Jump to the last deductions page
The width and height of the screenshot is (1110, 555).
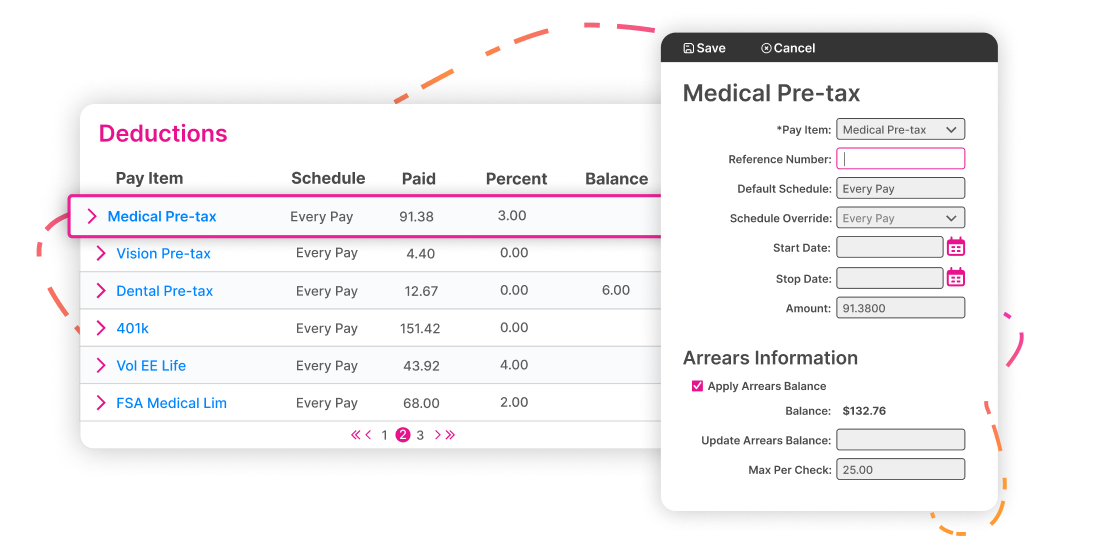[x=450, y=435]
